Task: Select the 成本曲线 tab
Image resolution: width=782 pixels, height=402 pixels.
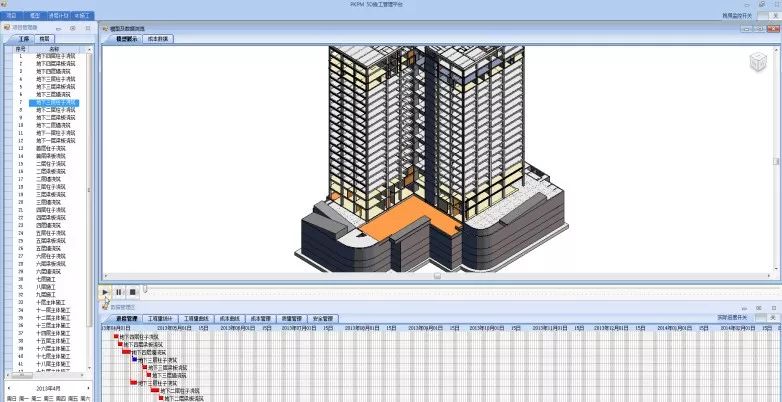Action: click(229, 318)
